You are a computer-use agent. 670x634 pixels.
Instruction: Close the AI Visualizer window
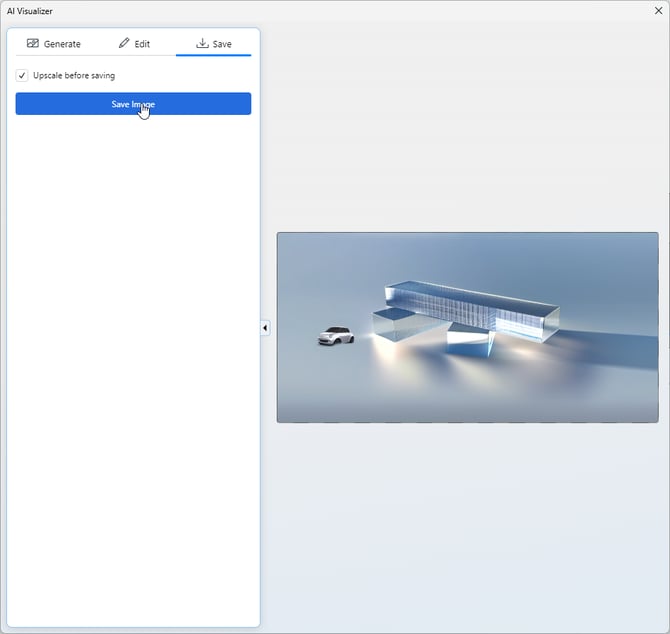pos(658,10)
